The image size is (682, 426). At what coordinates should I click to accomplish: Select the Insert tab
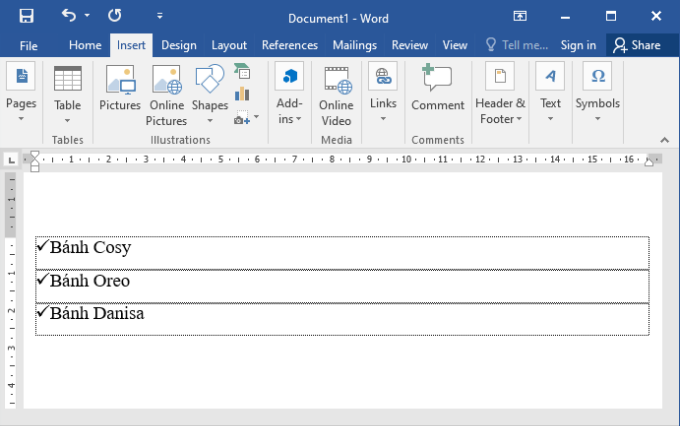point(131,45)
